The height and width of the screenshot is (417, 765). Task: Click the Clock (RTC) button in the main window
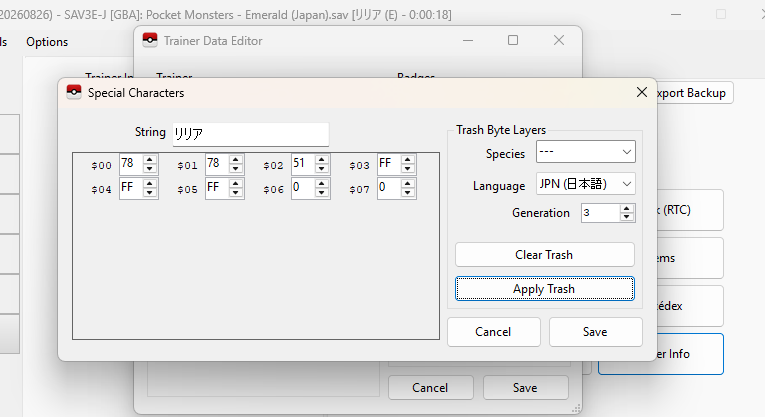(689, 210)
